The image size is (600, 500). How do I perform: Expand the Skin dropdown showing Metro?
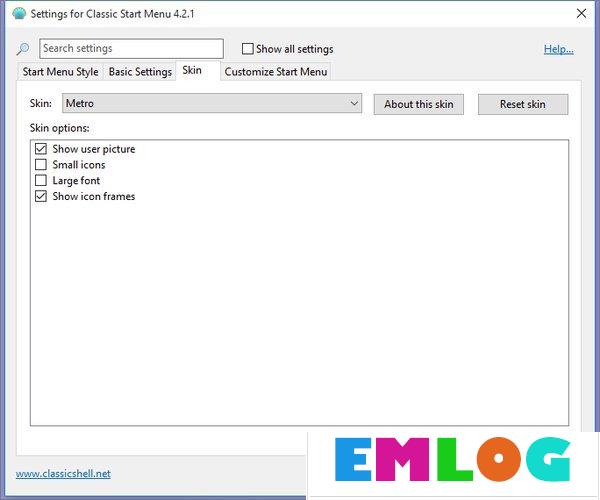[212, 103]
